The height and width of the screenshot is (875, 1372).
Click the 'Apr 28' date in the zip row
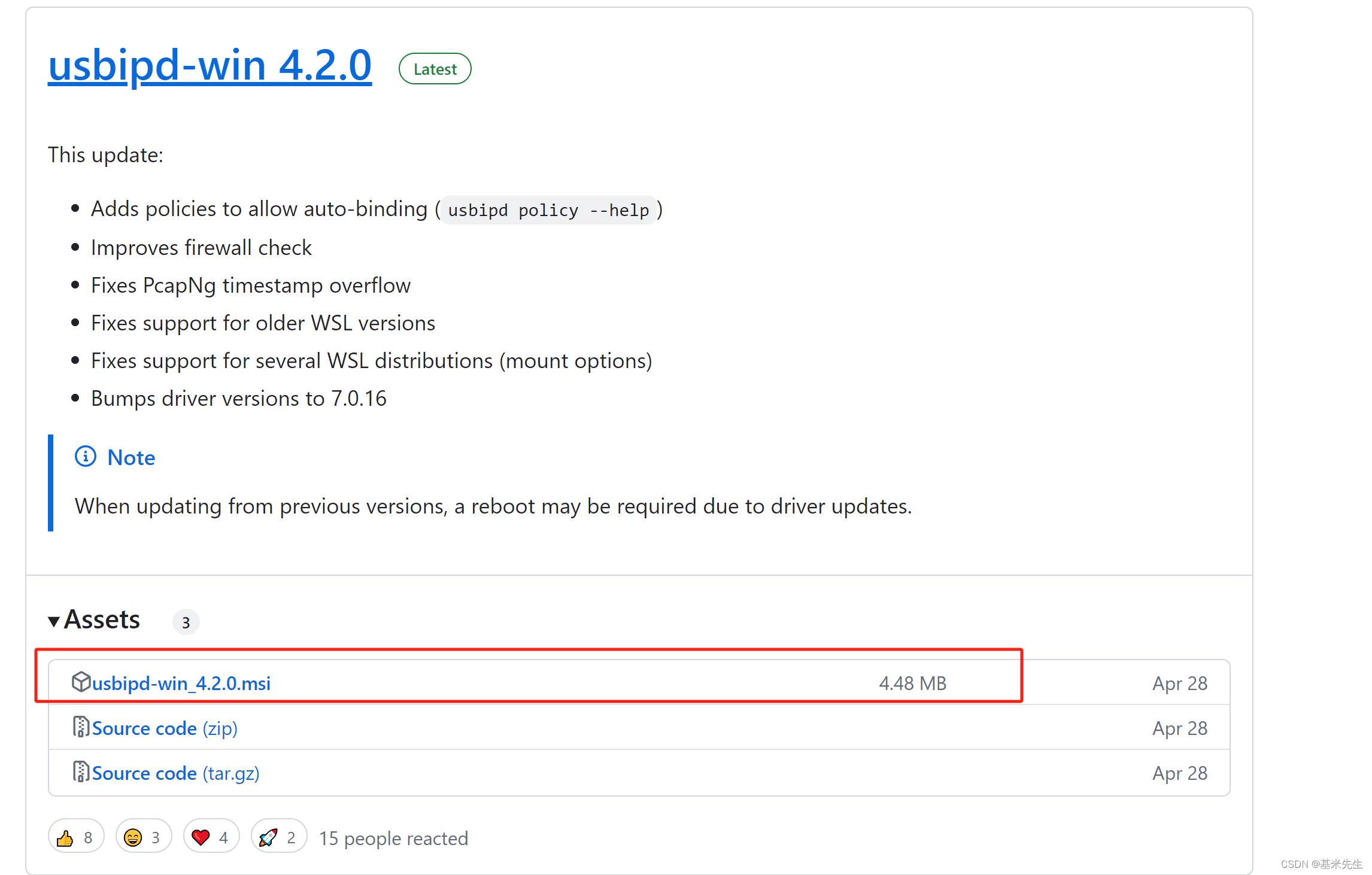point(1180,728)
